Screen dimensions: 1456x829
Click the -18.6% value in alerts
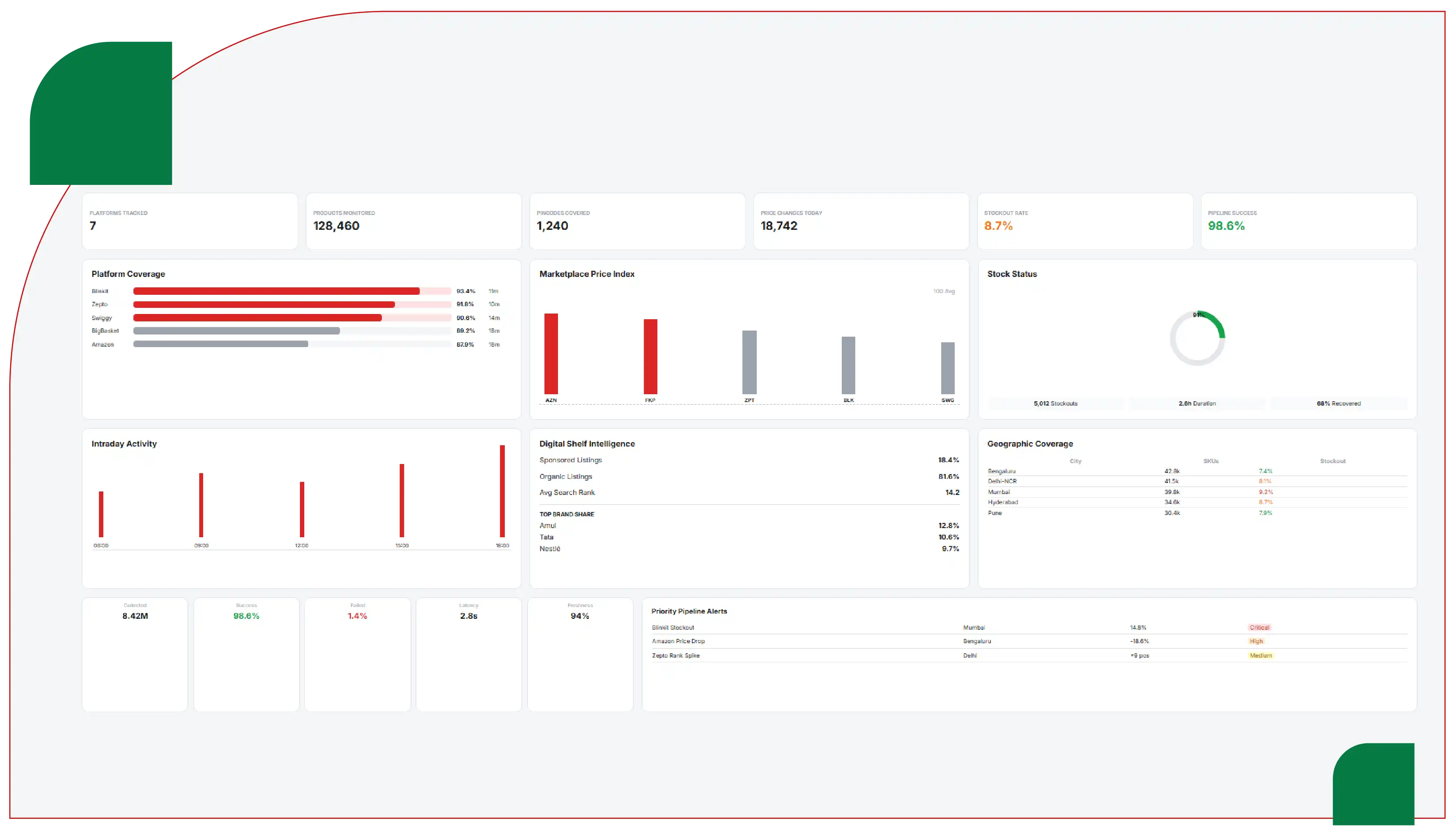point(1139,641)
